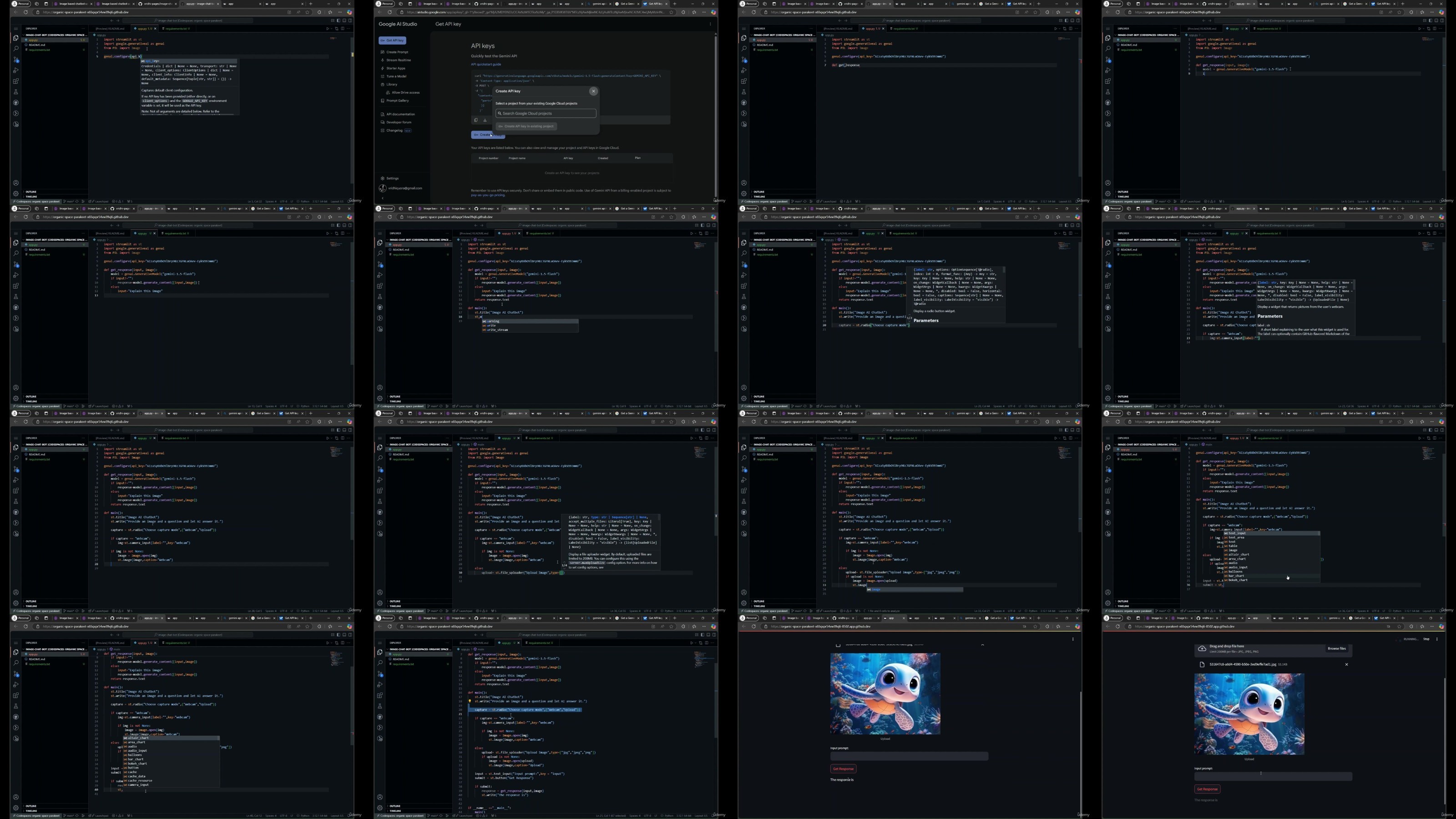Copy the curl snippet in AI Studio
The image size is (1456, 819).
click(476, 120)
